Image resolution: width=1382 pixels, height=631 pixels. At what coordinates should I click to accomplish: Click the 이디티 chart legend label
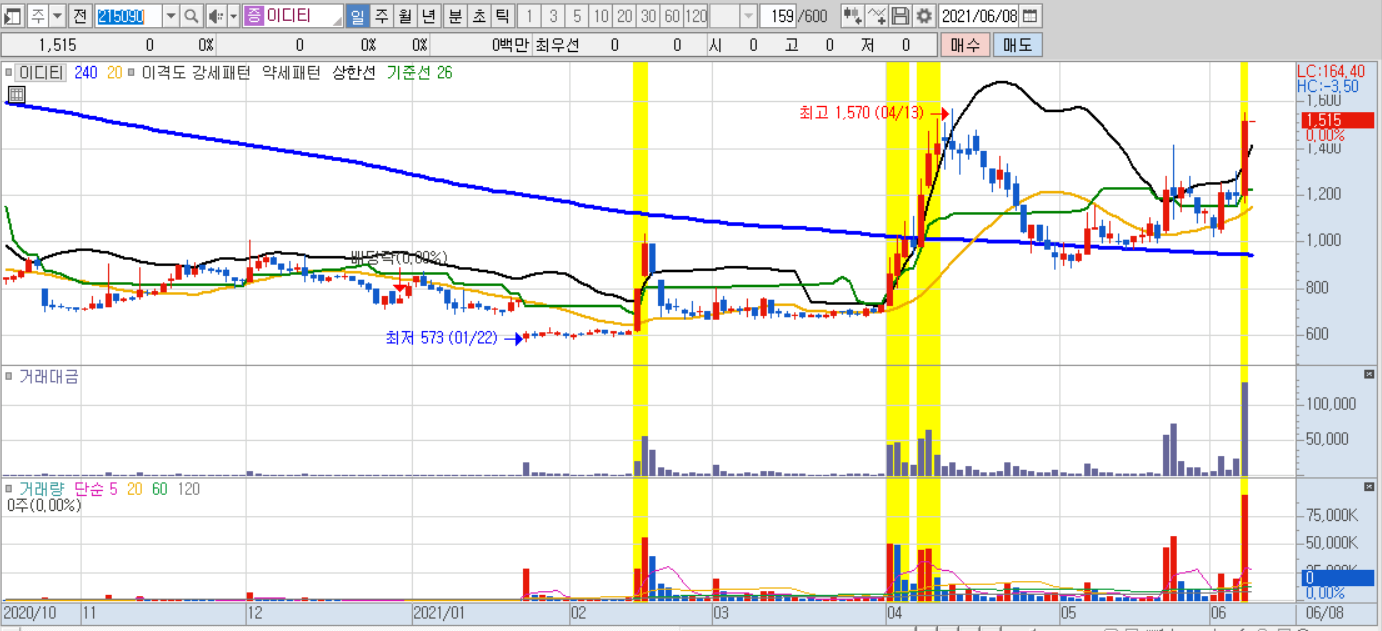pos(41,72)
